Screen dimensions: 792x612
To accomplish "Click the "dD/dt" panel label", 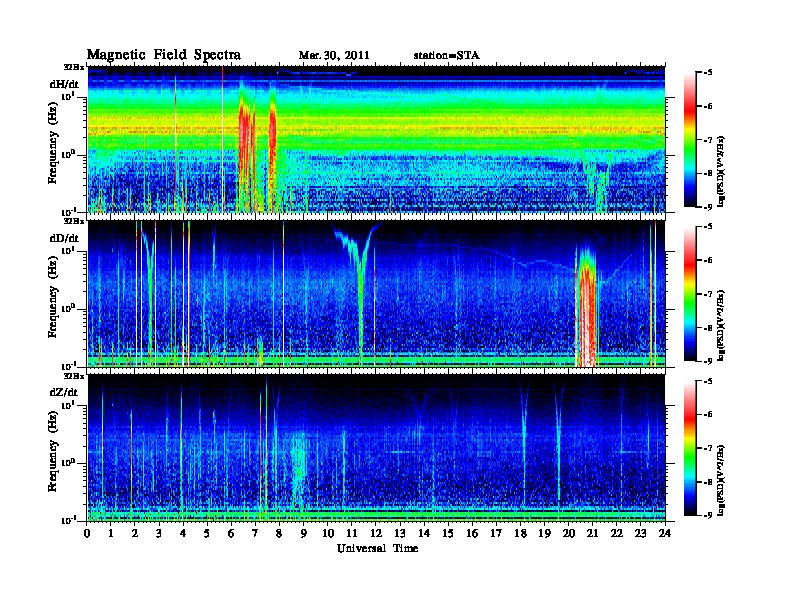I will (x=64, y=238).
